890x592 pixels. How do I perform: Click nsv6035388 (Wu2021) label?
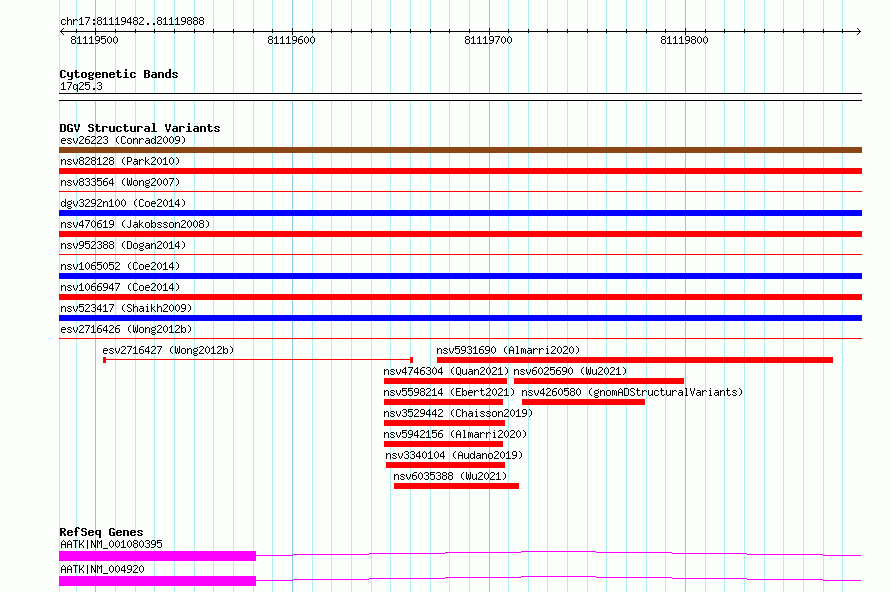click(450, 476)
